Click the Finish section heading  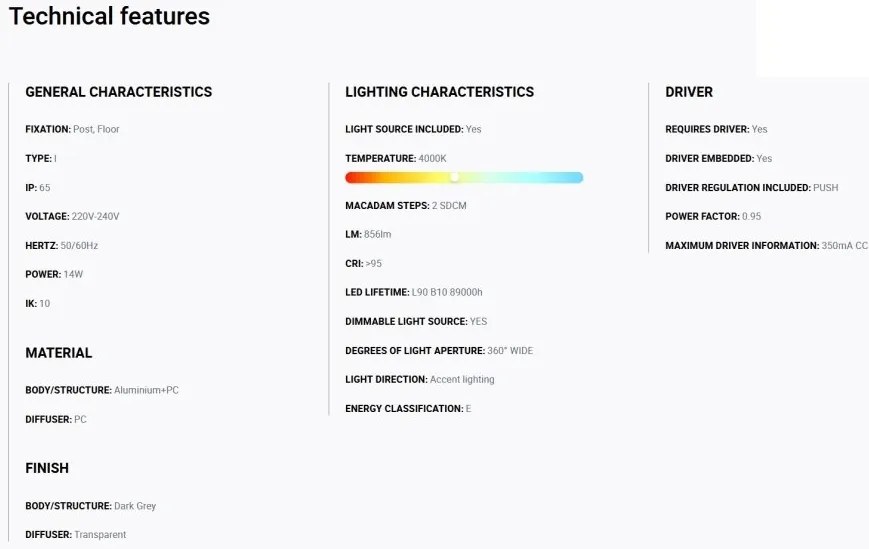tap(47, 468)
